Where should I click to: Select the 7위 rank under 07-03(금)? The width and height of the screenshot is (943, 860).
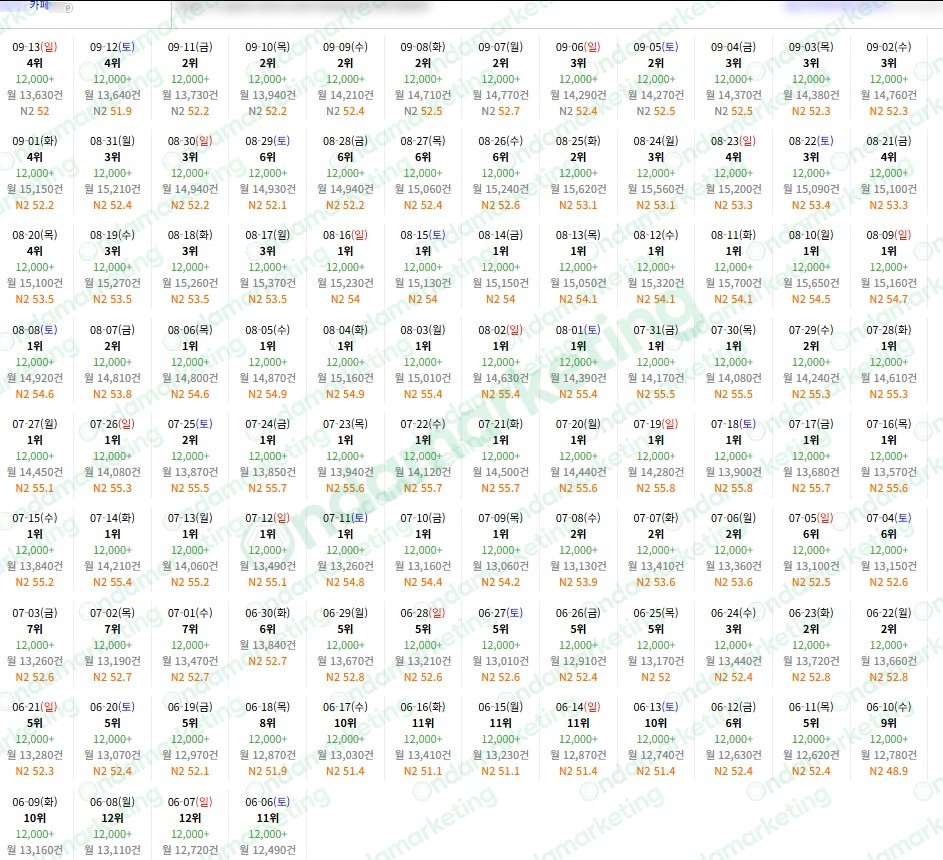[x=35, y=629]
